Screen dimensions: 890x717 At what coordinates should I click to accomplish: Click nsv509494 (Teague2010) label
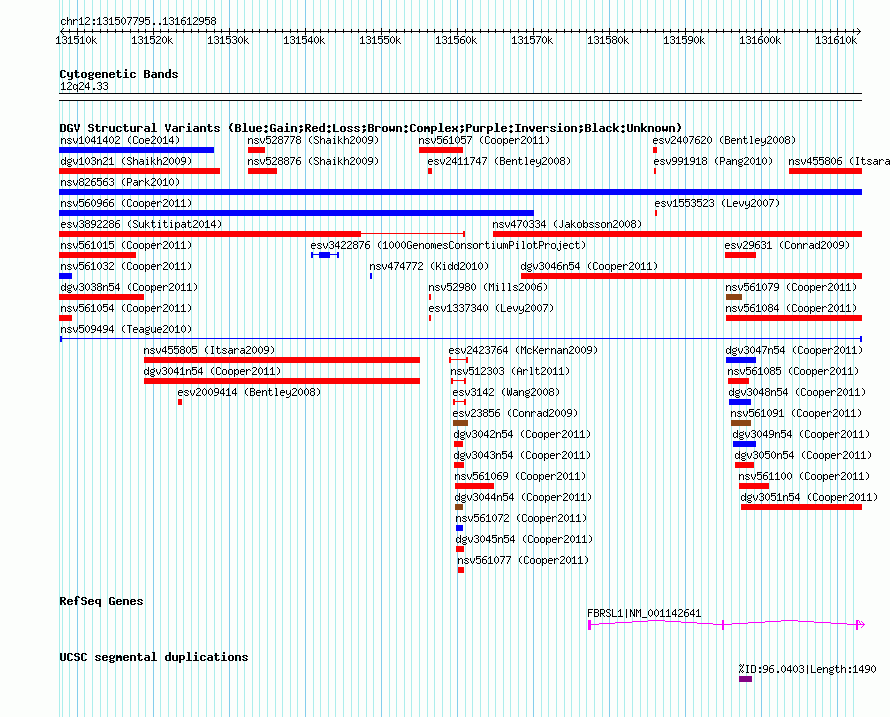point(126,329)
